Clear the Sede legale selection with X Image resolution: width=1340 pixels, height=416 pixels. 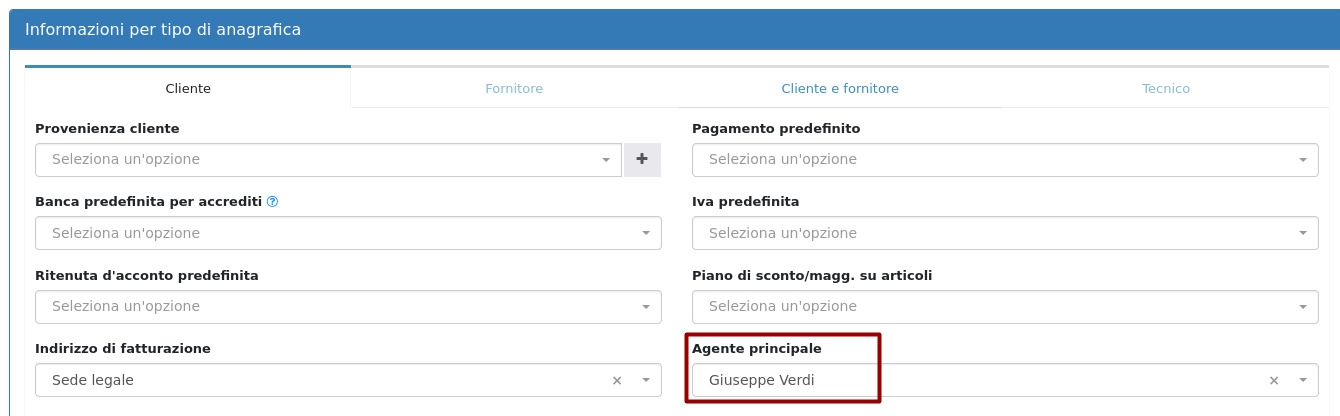point(617,380)
